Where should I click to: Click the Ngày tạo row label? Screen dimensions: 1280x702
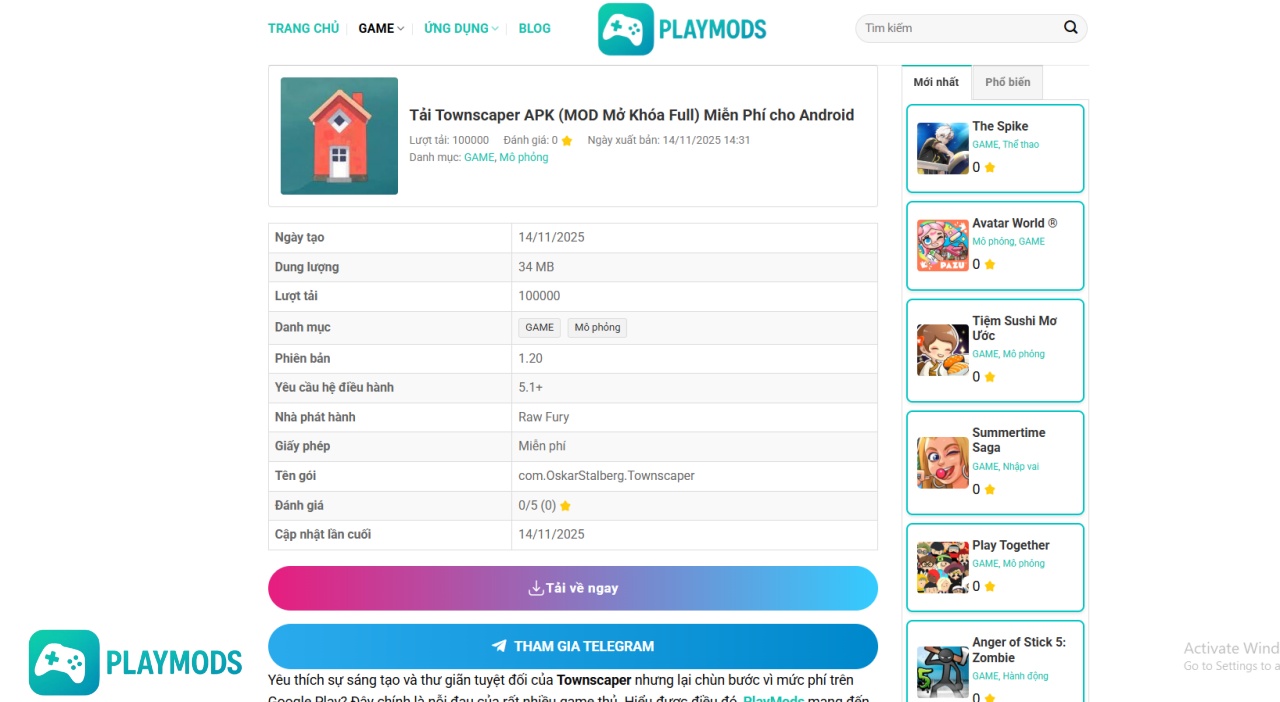(x=300, y=238)
